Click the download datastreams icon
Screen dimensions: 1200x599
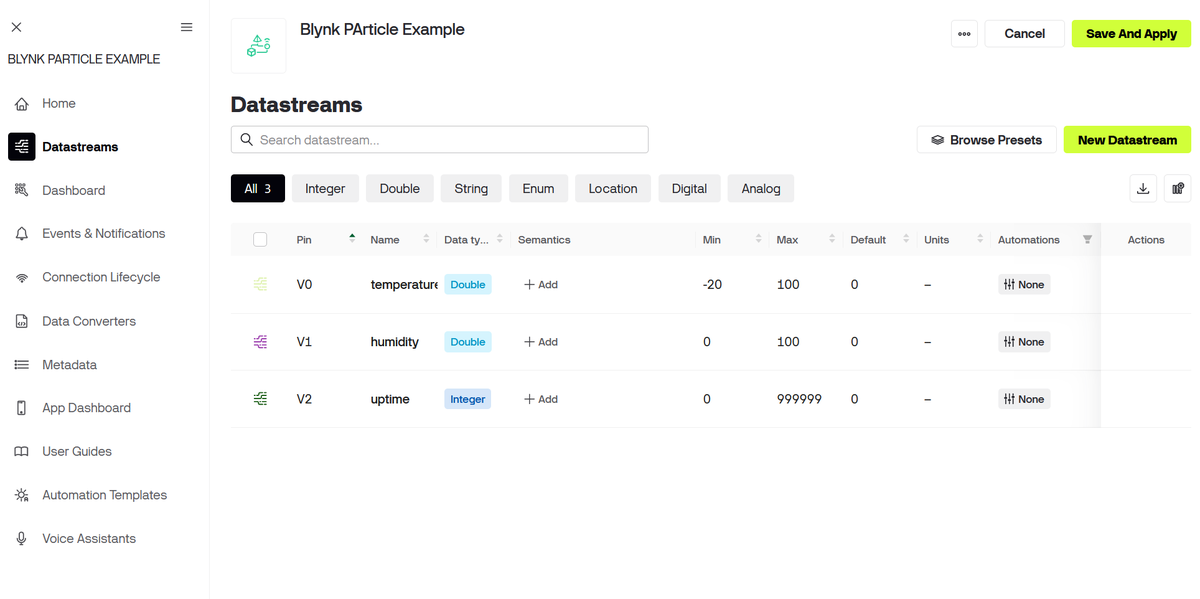[1143, 188]
